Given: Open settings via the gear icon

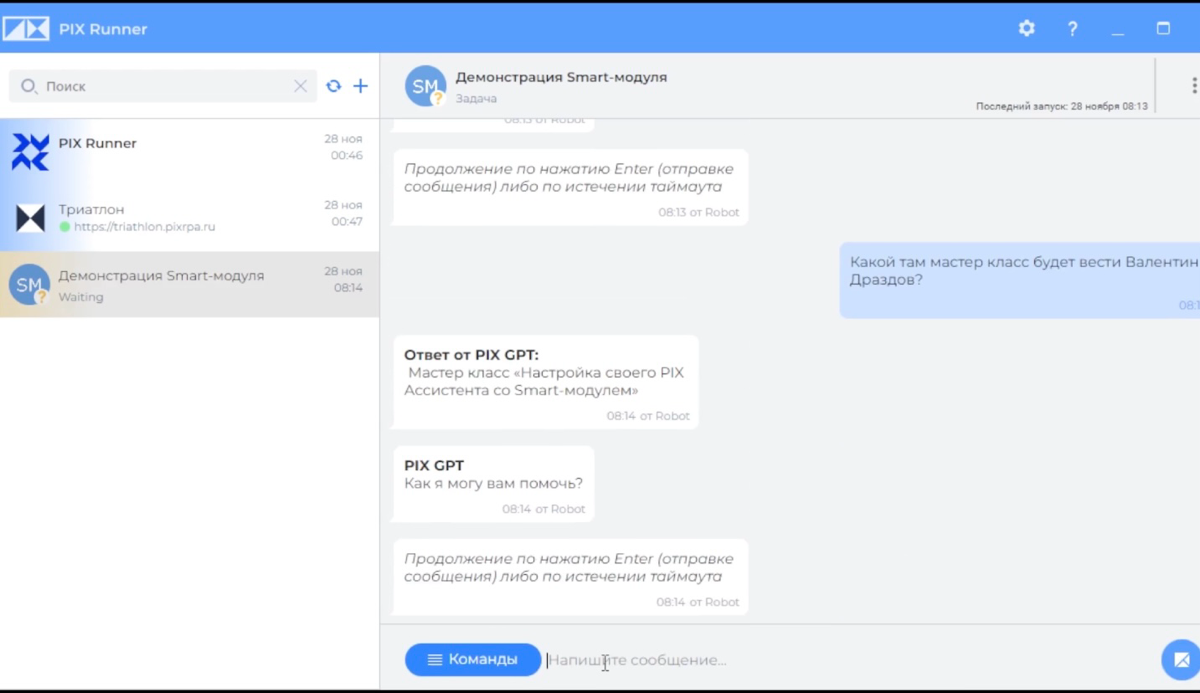Looking at the screenshot, I should [x=1026, y=29].
